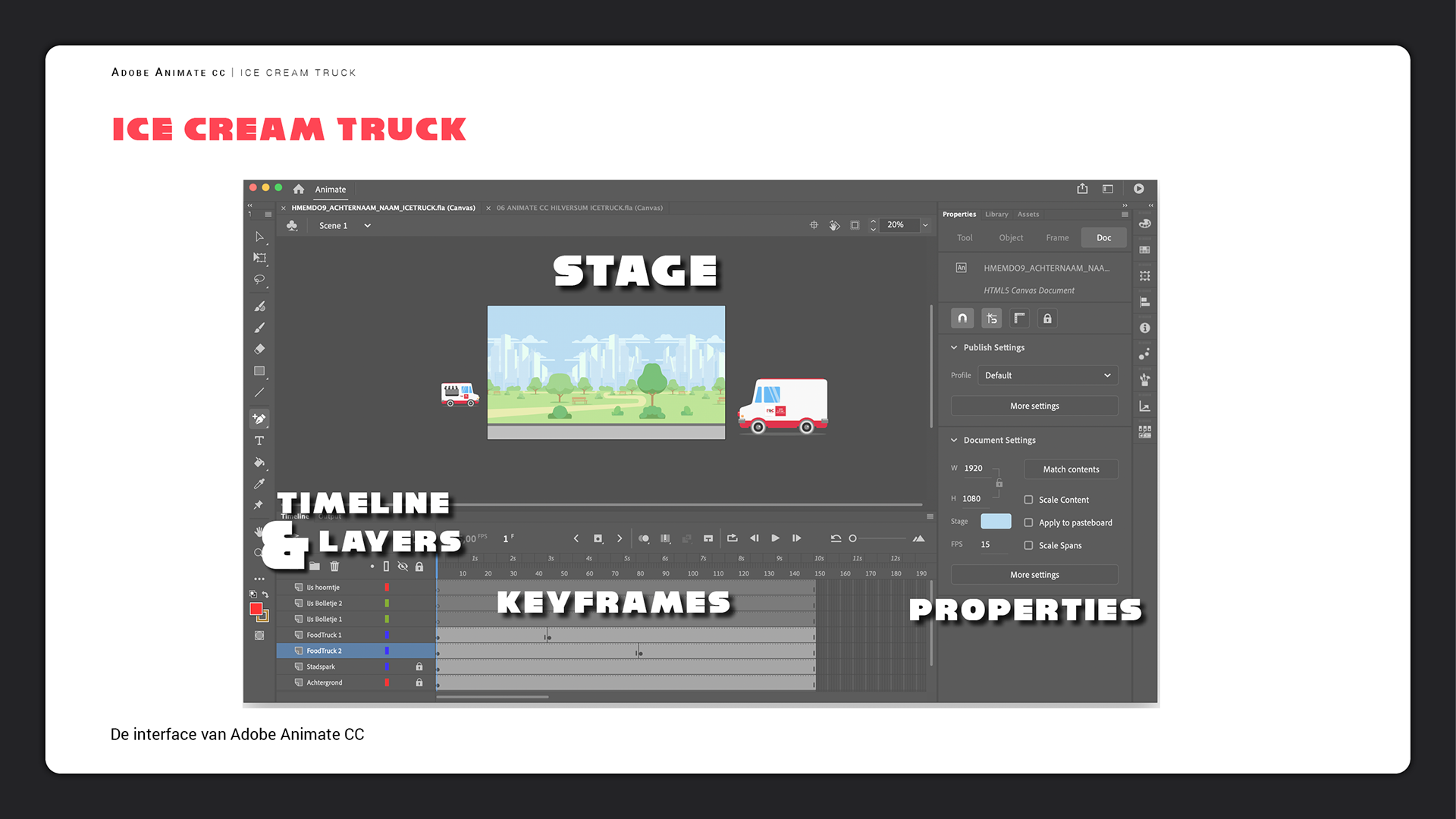Screen dimensions: 1456x819
Task: Select the Eyedropper tool
Action: (x=259, y=483)
